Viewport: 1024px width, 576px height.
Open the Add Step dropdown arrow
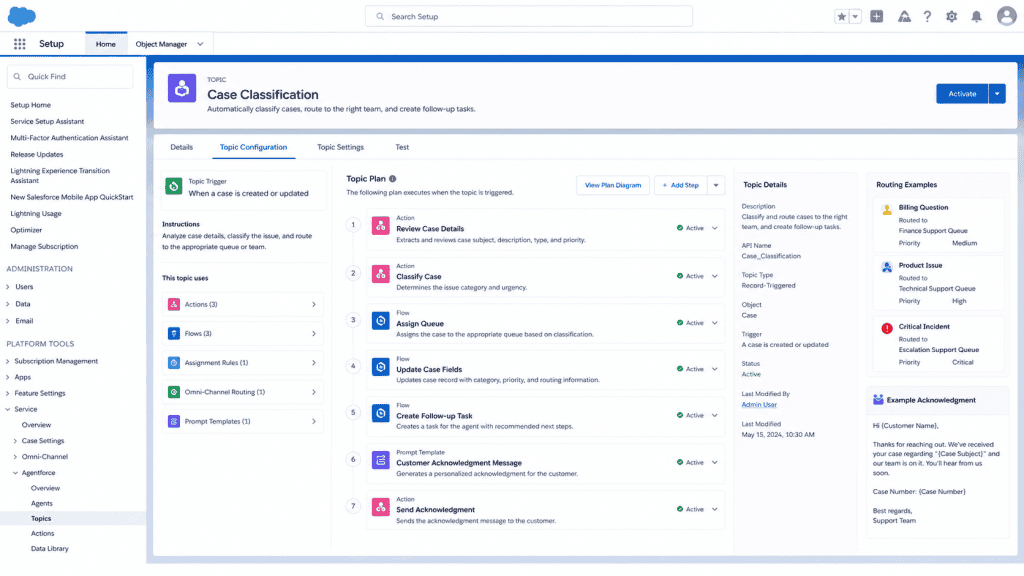point(716,185)
